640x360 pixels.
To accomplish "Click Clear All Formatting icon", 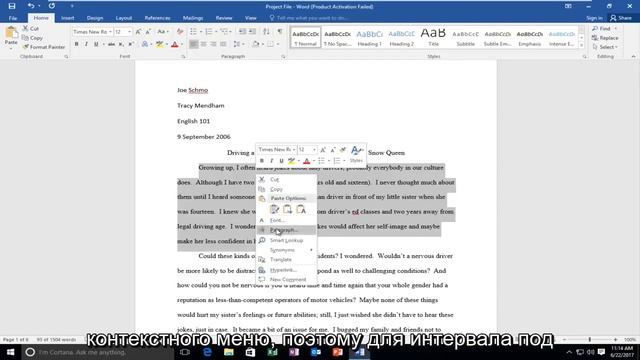I will point(180,32).
